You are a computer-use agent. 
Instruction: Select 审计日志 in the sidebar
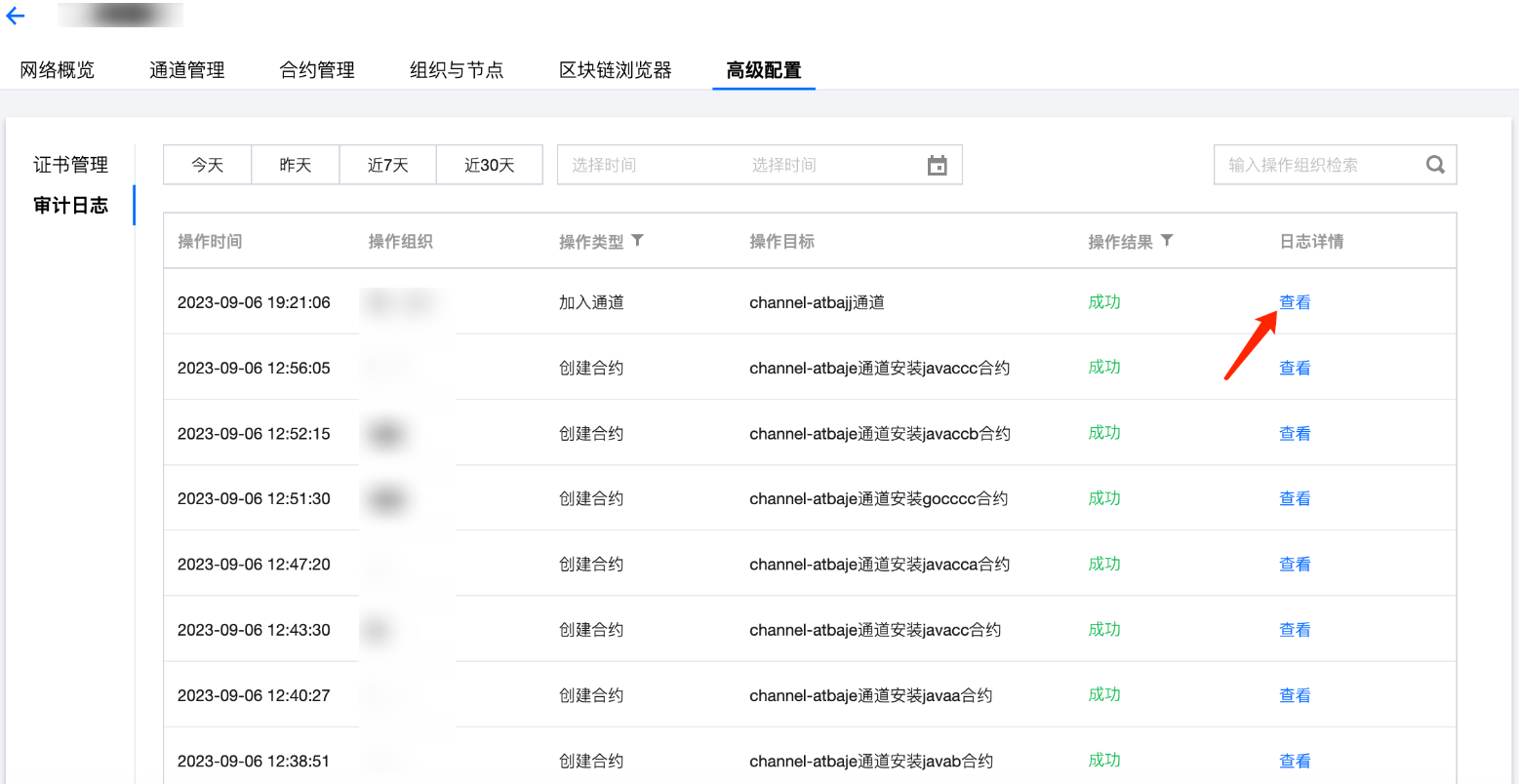(x=71, y=206)
